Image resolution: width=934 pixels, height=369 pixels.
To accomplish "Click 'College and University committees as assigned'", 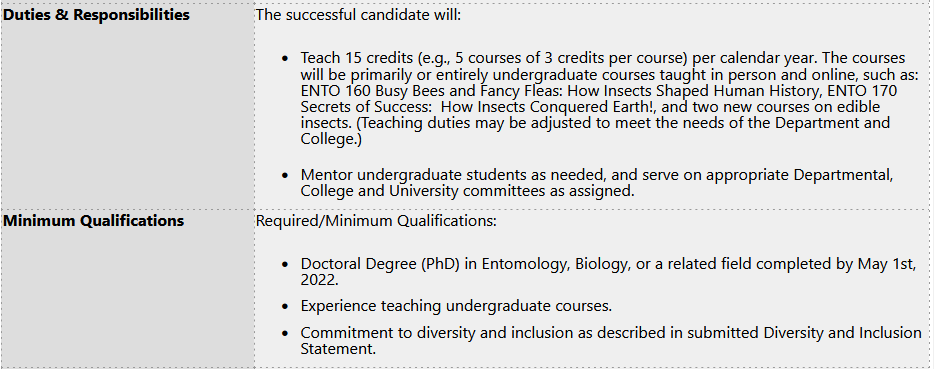I will click(468, 191).
